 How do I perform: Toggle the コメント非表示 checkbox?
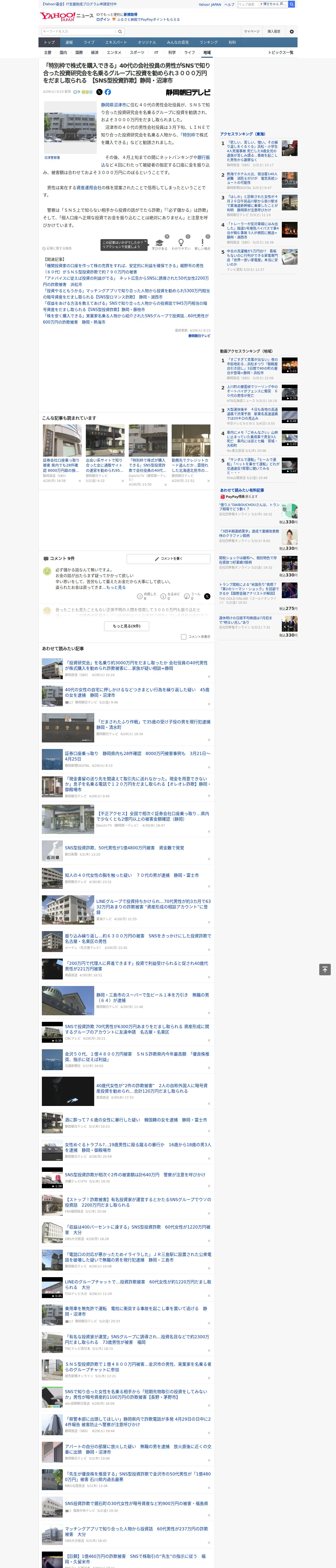click(183, 637)
